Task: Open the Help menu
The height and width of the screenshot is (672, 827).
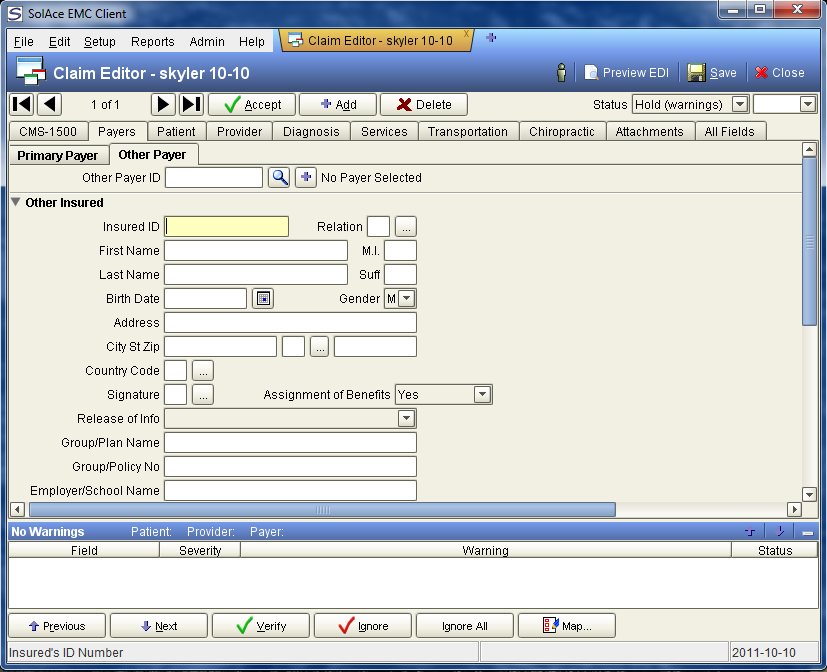Action: [x=252, y=42]
